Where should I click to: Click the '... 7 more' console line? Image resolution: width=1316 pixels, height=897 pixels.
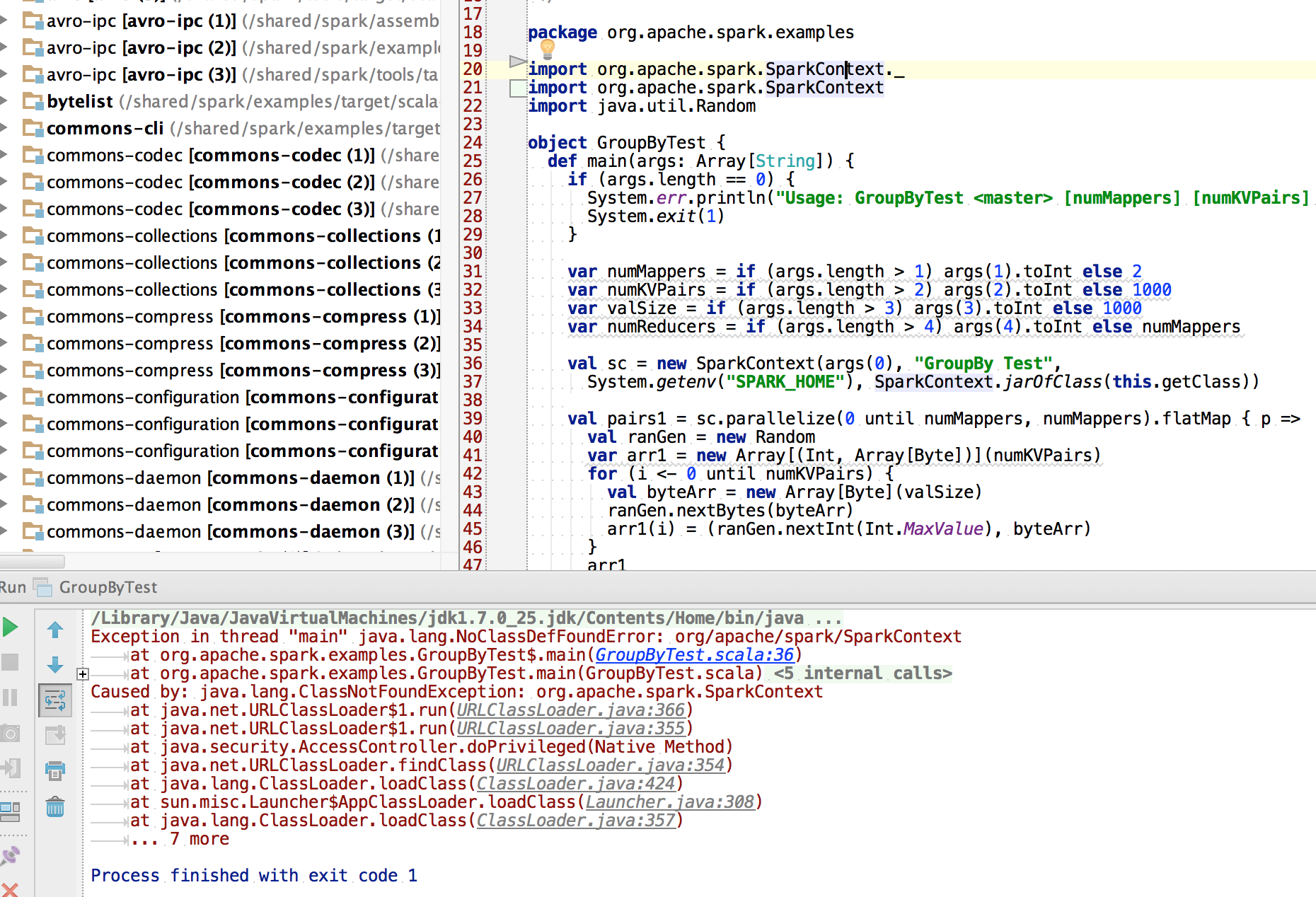point(180,839)
